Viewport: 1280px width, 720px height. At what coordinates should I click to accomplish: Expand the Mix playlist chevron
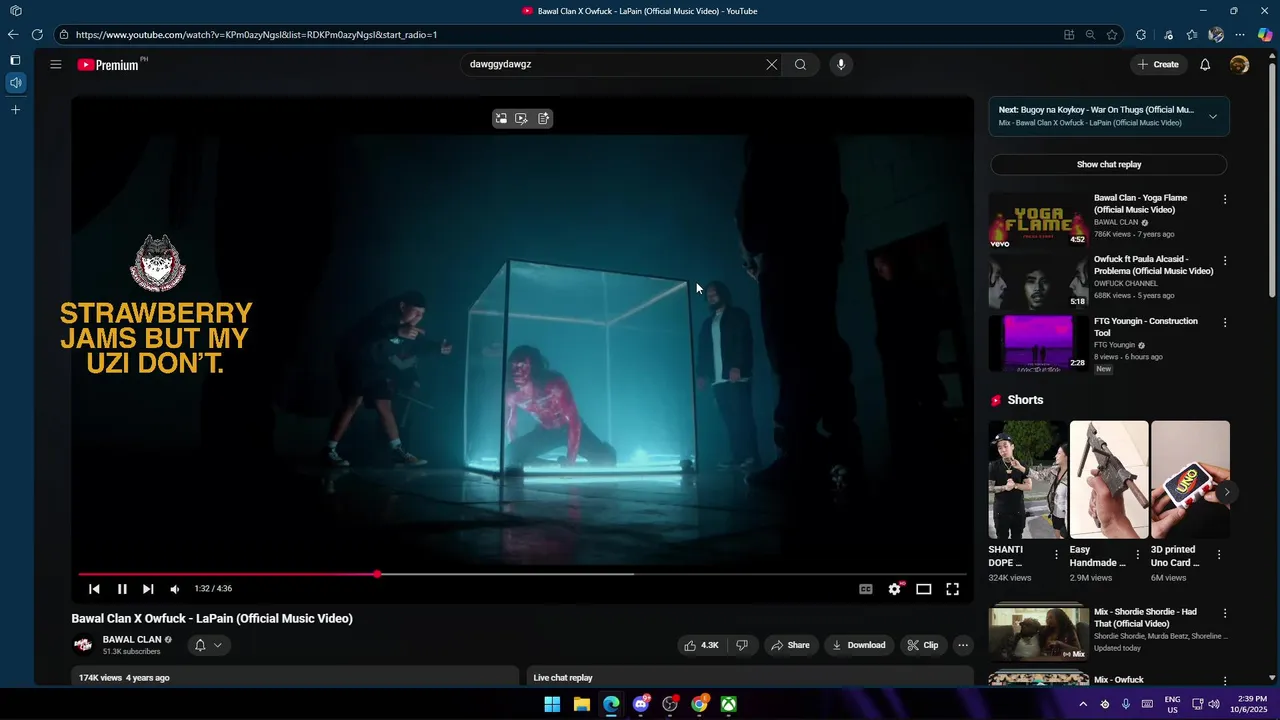[x=1213, y=116]
